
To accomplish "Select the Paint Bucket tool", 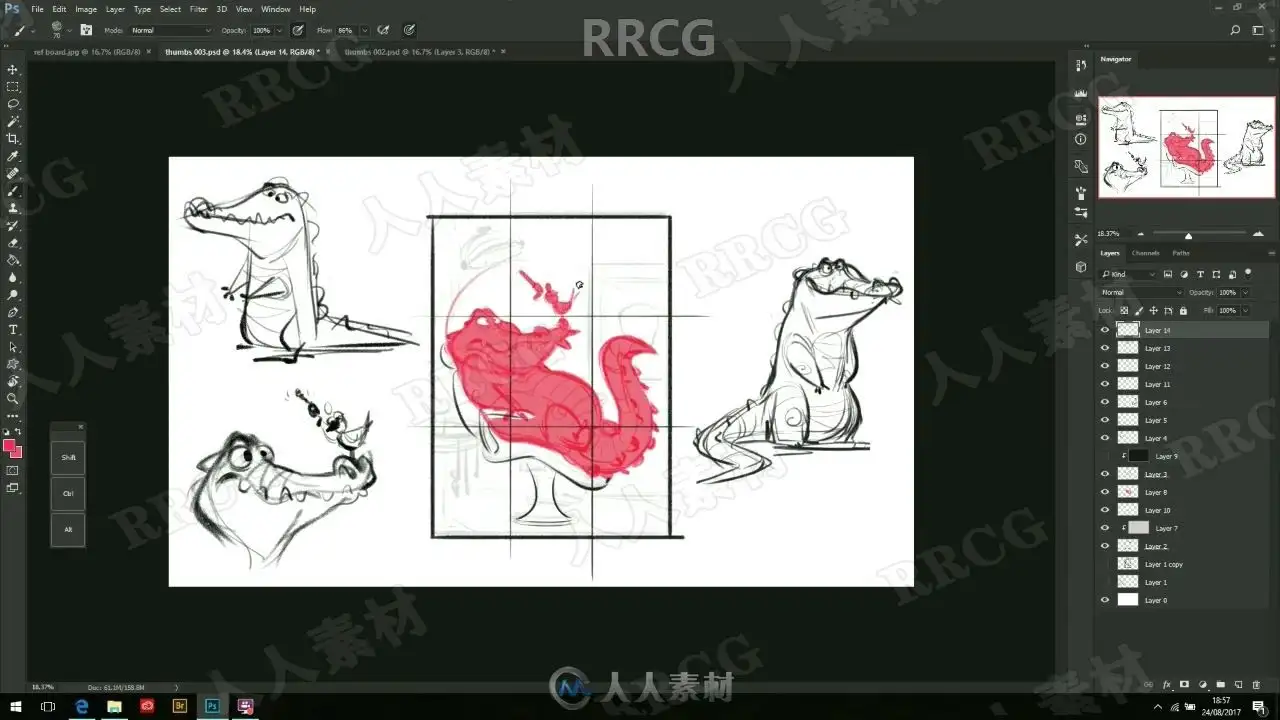I will coord(13,260).
